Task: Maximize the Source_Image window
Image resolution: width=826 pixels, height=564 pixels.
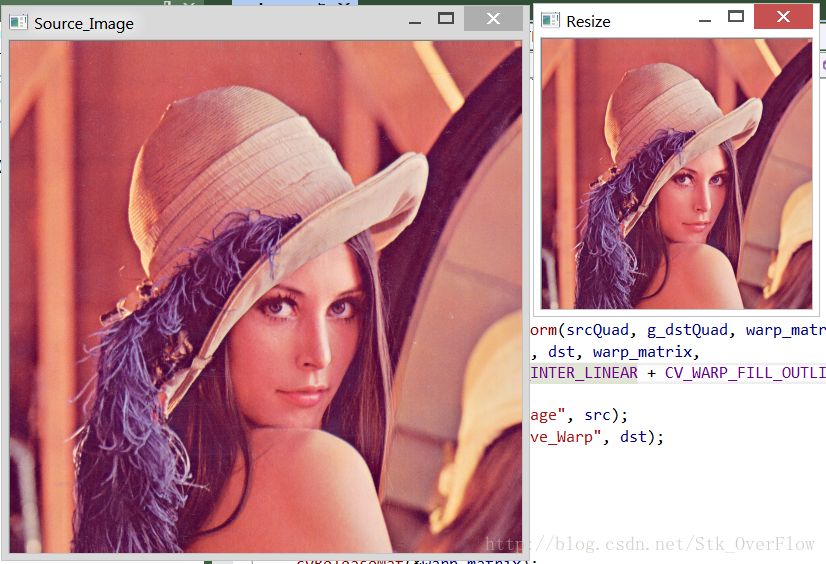Action: point(446,19)
